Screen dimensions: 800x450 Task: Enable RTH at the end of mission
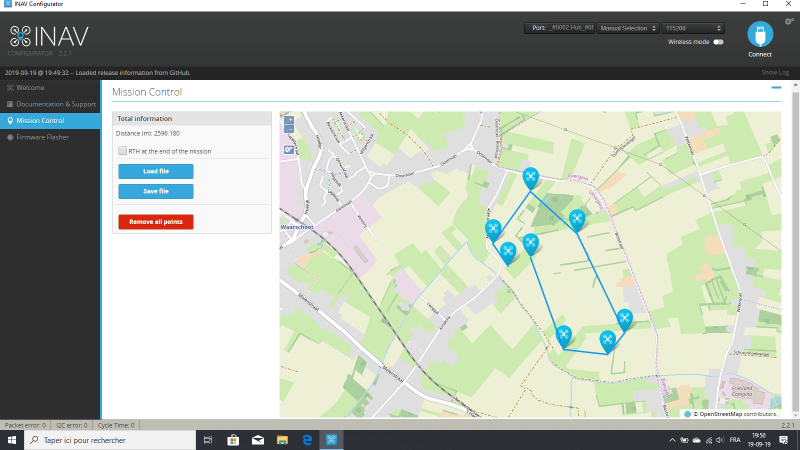point(122,151)
